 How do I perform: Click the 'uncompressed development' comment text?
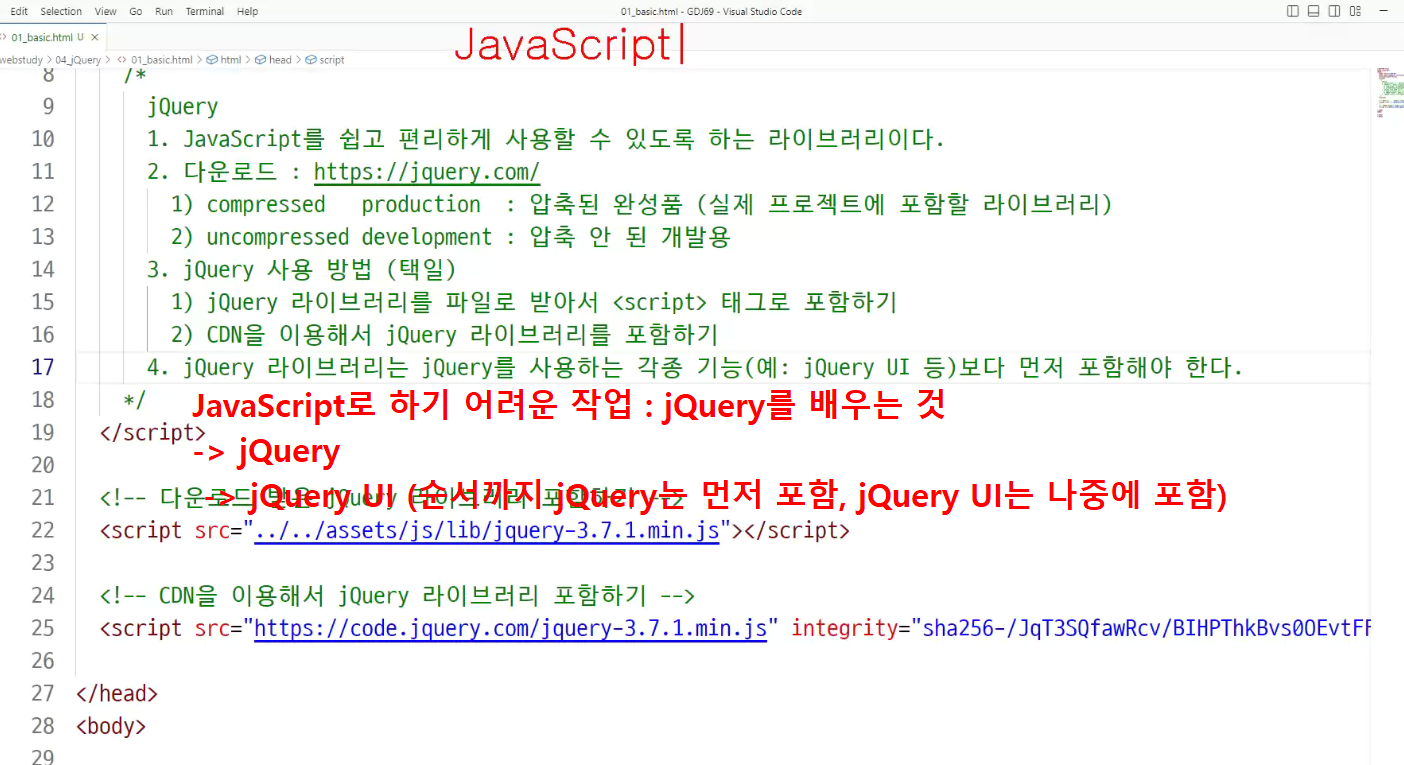[350, 237]
